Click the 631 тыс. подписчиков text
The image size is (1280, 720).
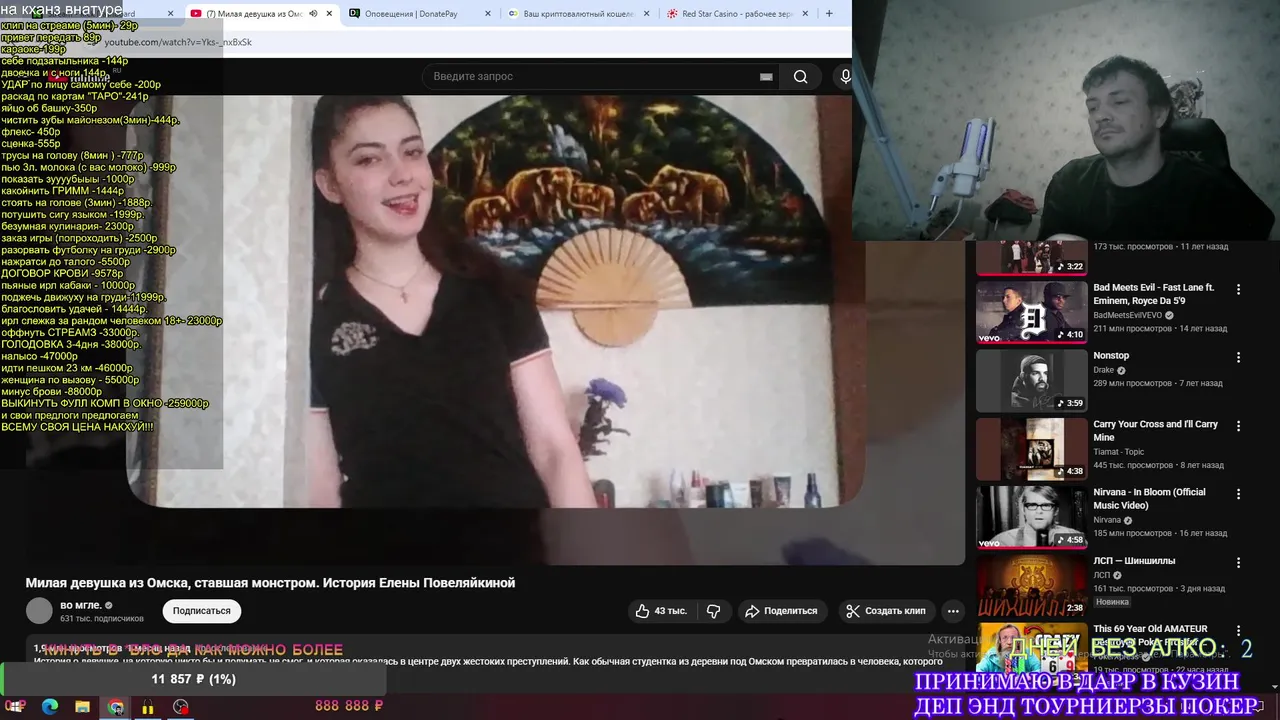click(x=102, y=619)
